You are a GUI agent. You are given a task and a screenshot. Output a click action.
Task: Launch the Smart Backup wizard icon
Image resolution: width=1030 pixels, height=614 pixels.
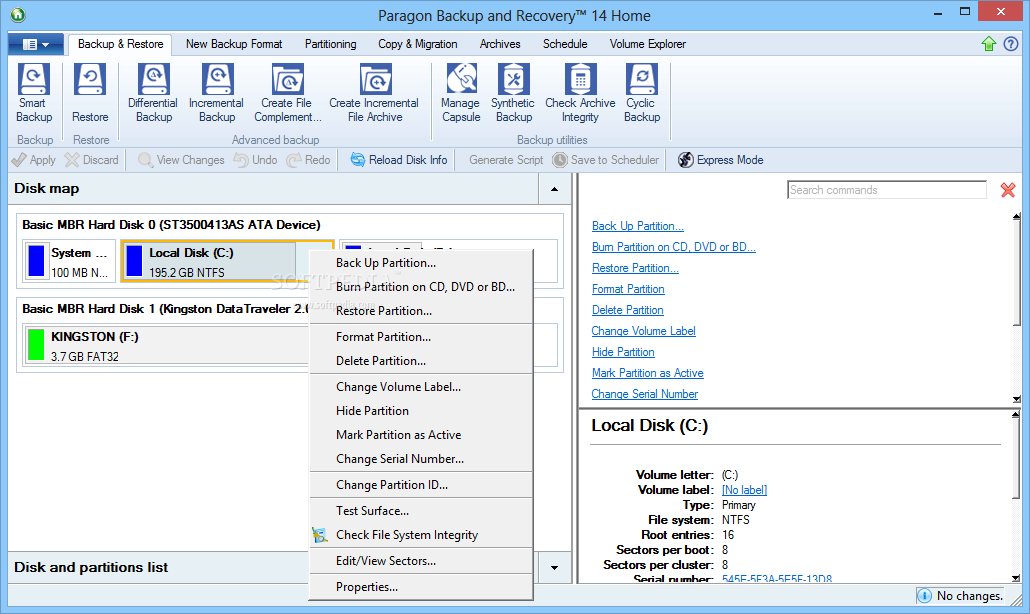[34, 93]
